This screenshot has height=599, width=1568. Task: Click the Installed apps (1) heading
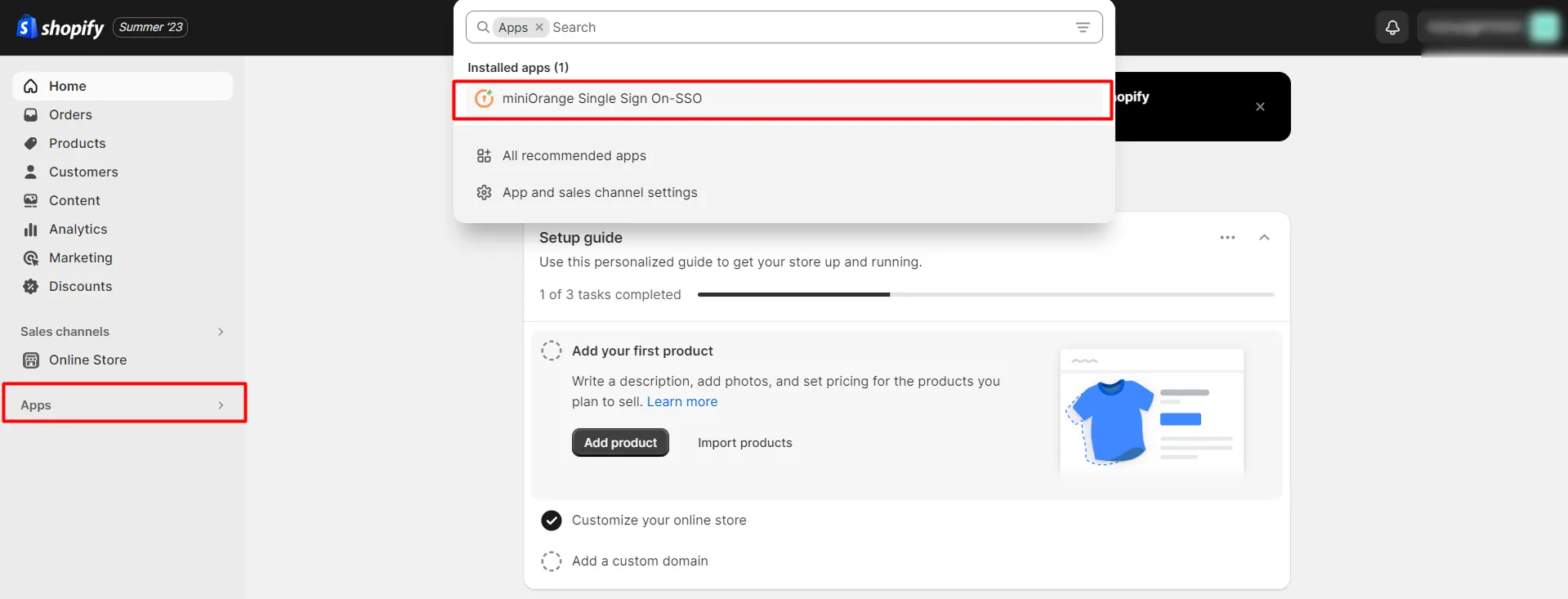click(x=518, y=67)
